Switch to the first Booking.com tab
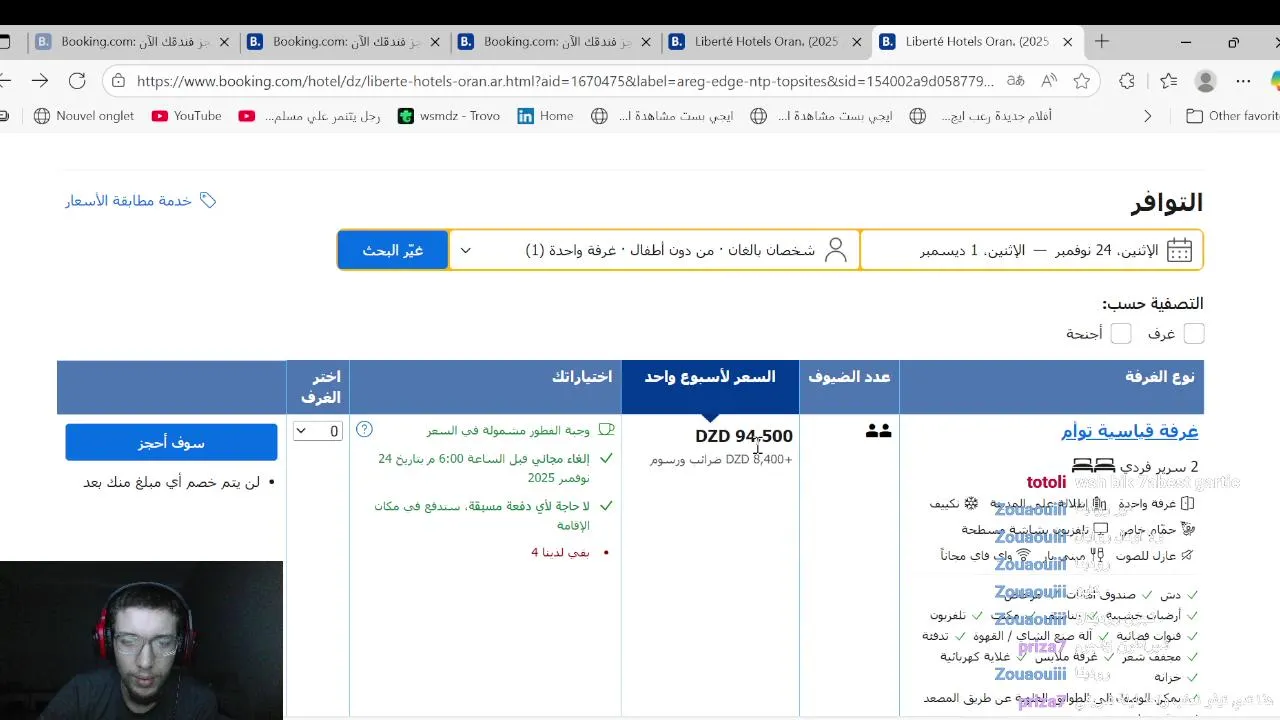Screen dimensions: 1280x720 pos(133,42)
